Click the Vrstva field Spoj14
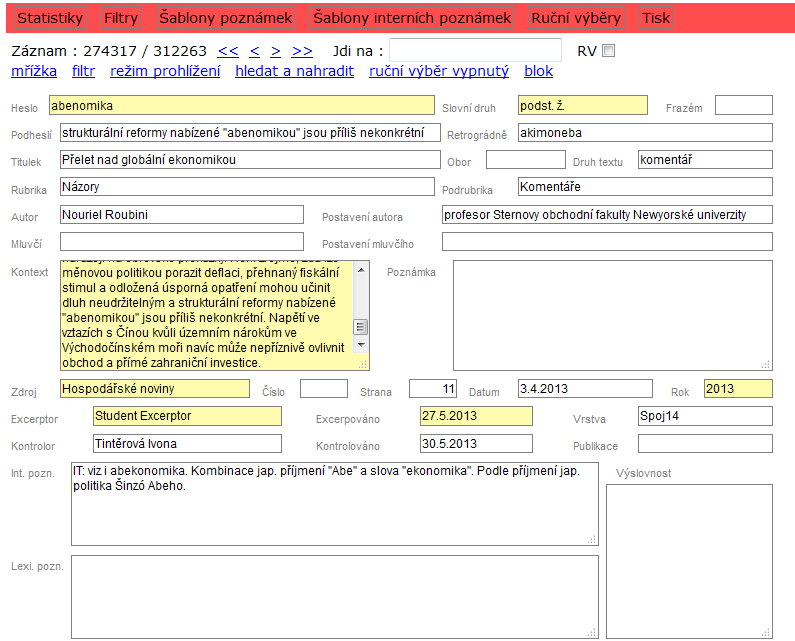 click(705, 416)
